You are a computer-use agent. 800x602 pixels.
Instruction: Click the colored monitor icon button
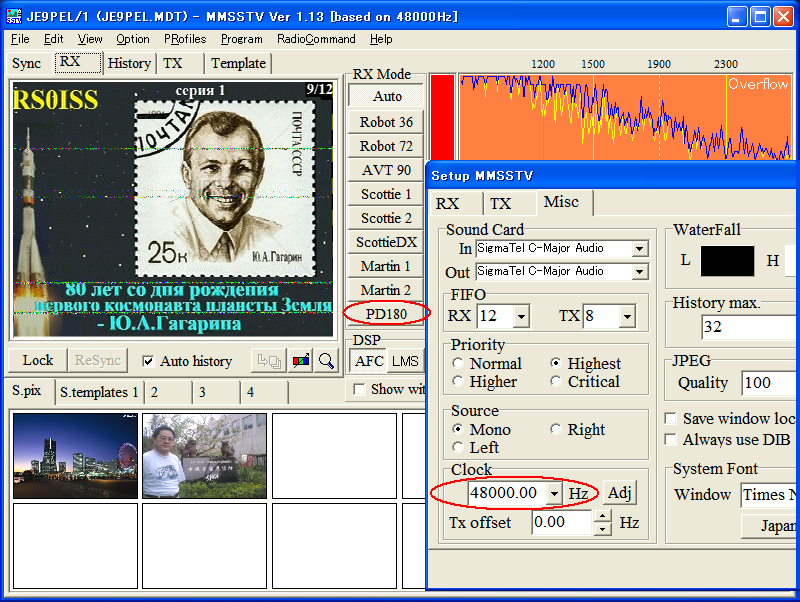click(301, 361)
